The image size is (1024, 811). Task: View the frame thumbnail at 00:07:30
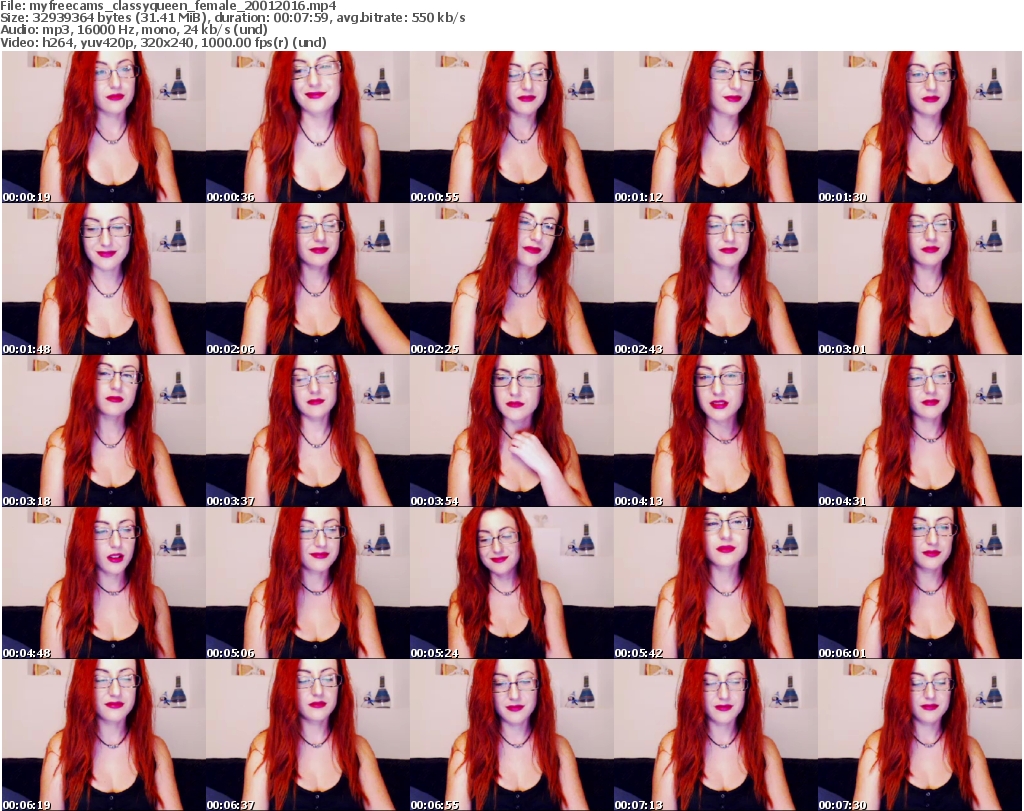(x=920, y=735)
